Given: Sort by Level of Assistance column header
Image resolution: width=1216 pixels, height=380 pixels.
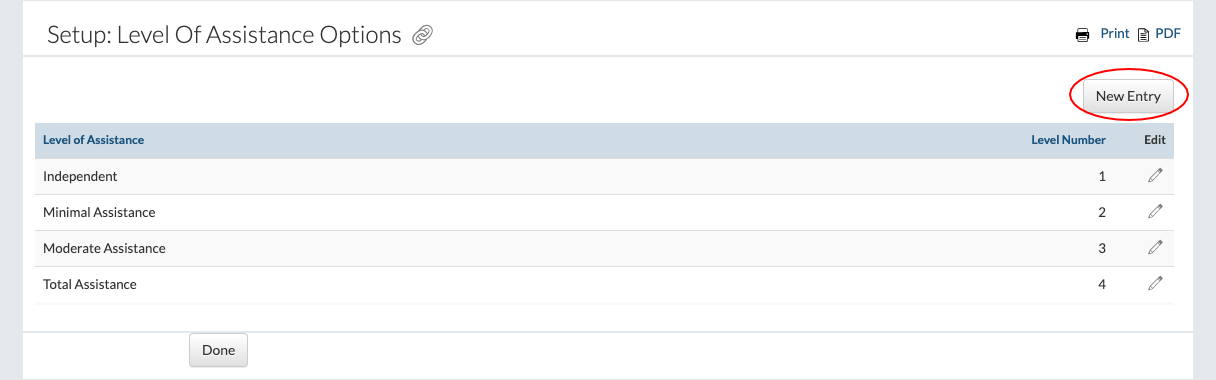Looking at the screenshot, I should [x=93, y=140].
